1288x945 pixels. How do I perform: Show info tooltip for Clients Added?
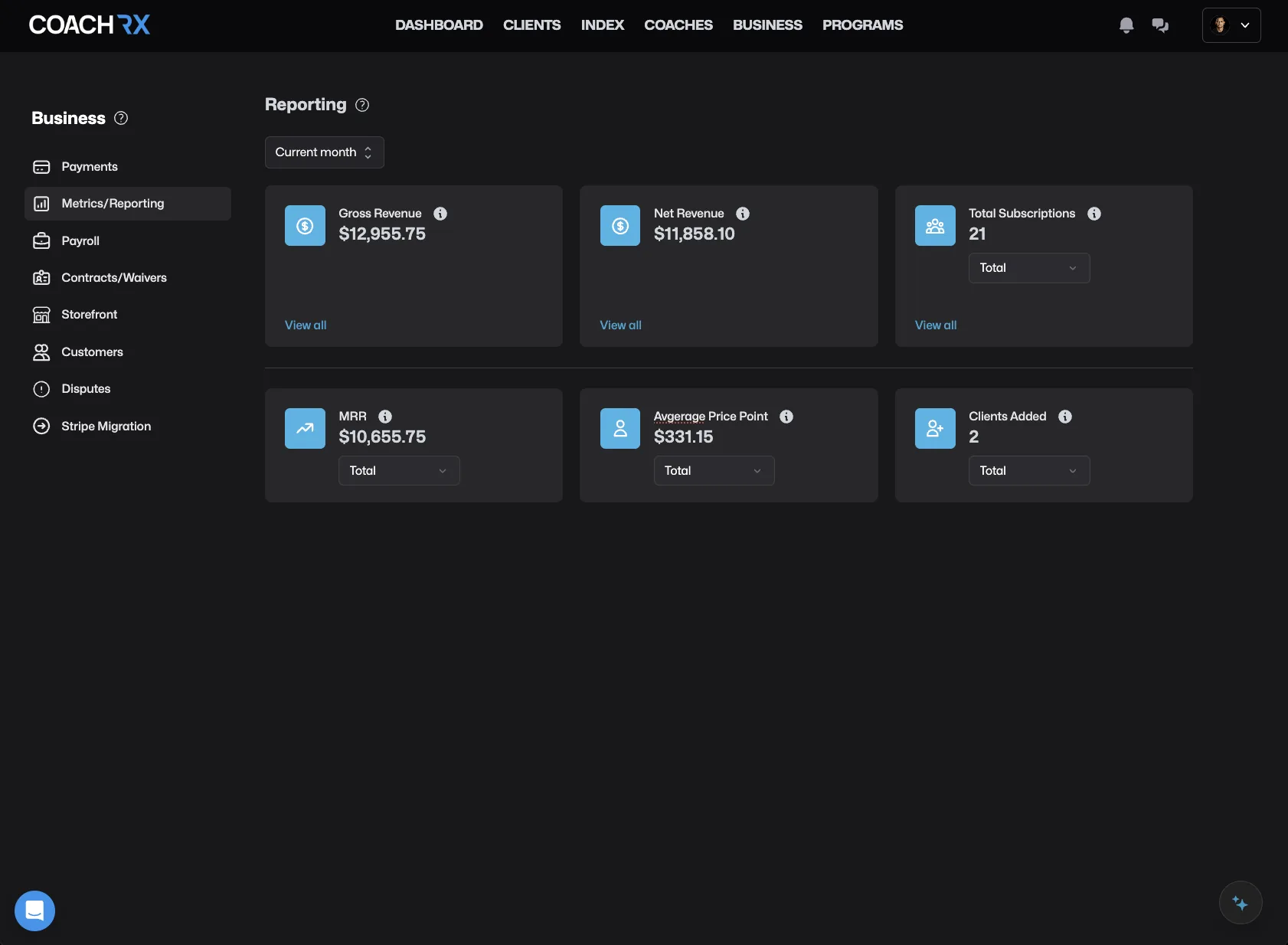[x=1065, y=417]
